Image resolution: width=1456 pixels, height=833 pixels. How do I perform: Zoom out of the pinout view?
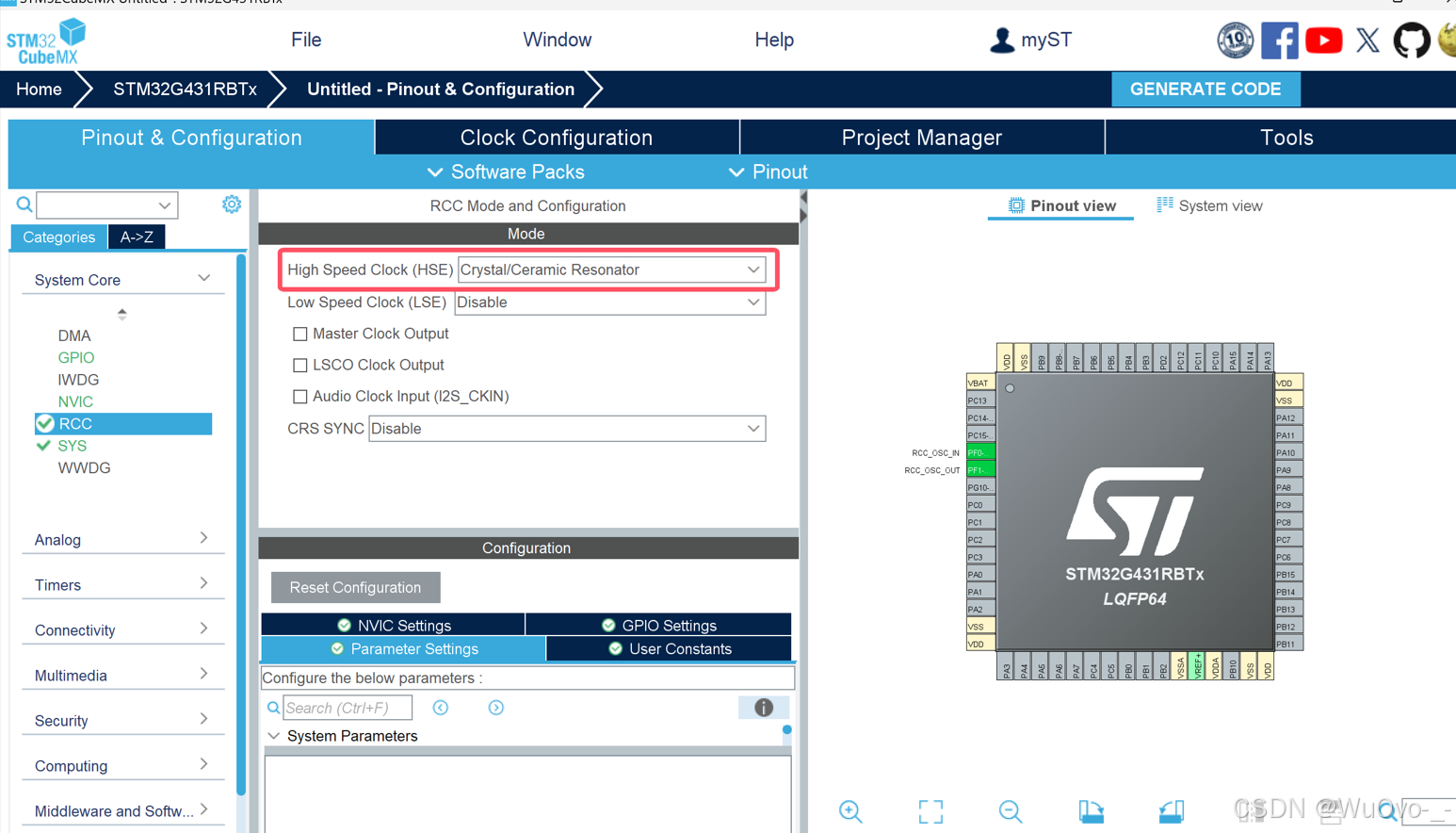tap(1011, 811)
